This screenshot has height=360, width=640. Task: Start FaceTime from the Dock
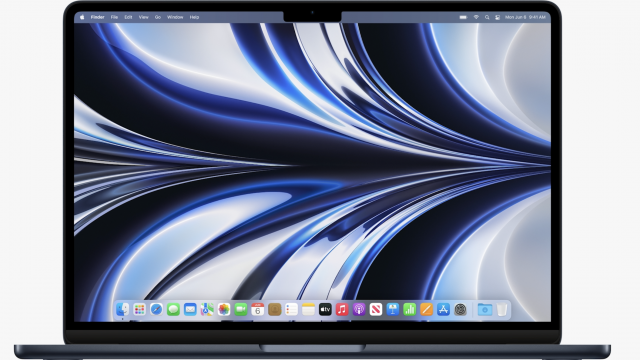point(241,309)
